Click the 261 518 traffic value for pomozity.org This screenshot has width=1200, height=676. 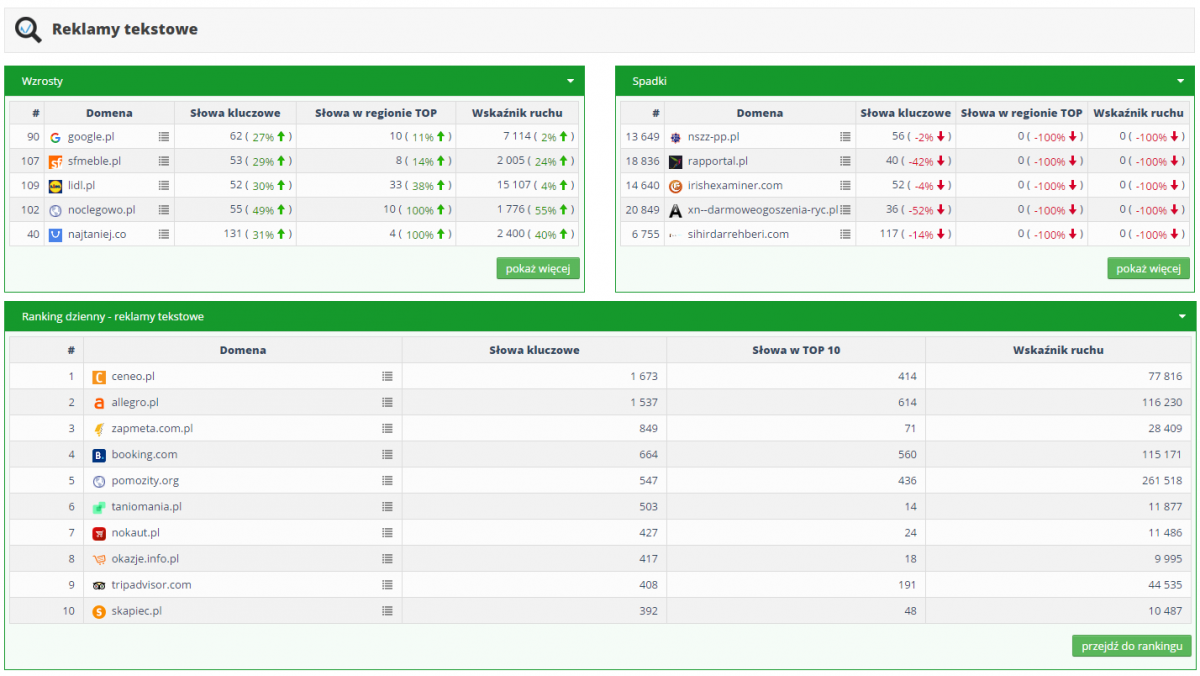[1160, 480]
